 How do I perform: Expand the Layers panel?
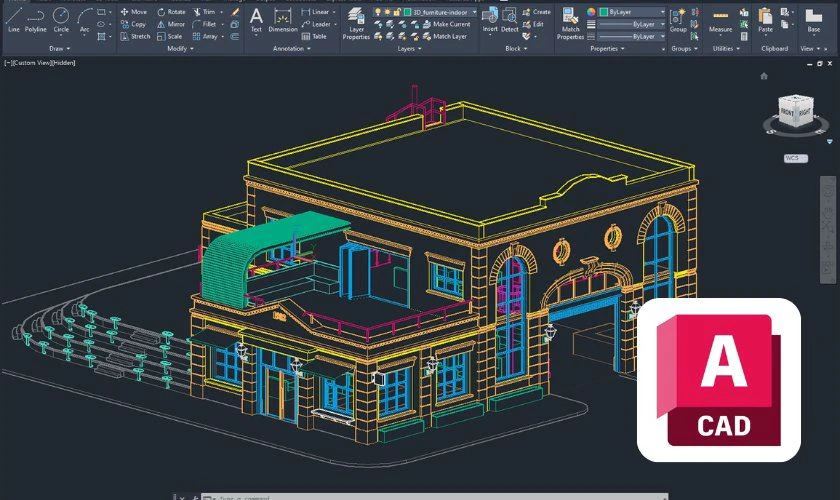[x=409, y=49]
